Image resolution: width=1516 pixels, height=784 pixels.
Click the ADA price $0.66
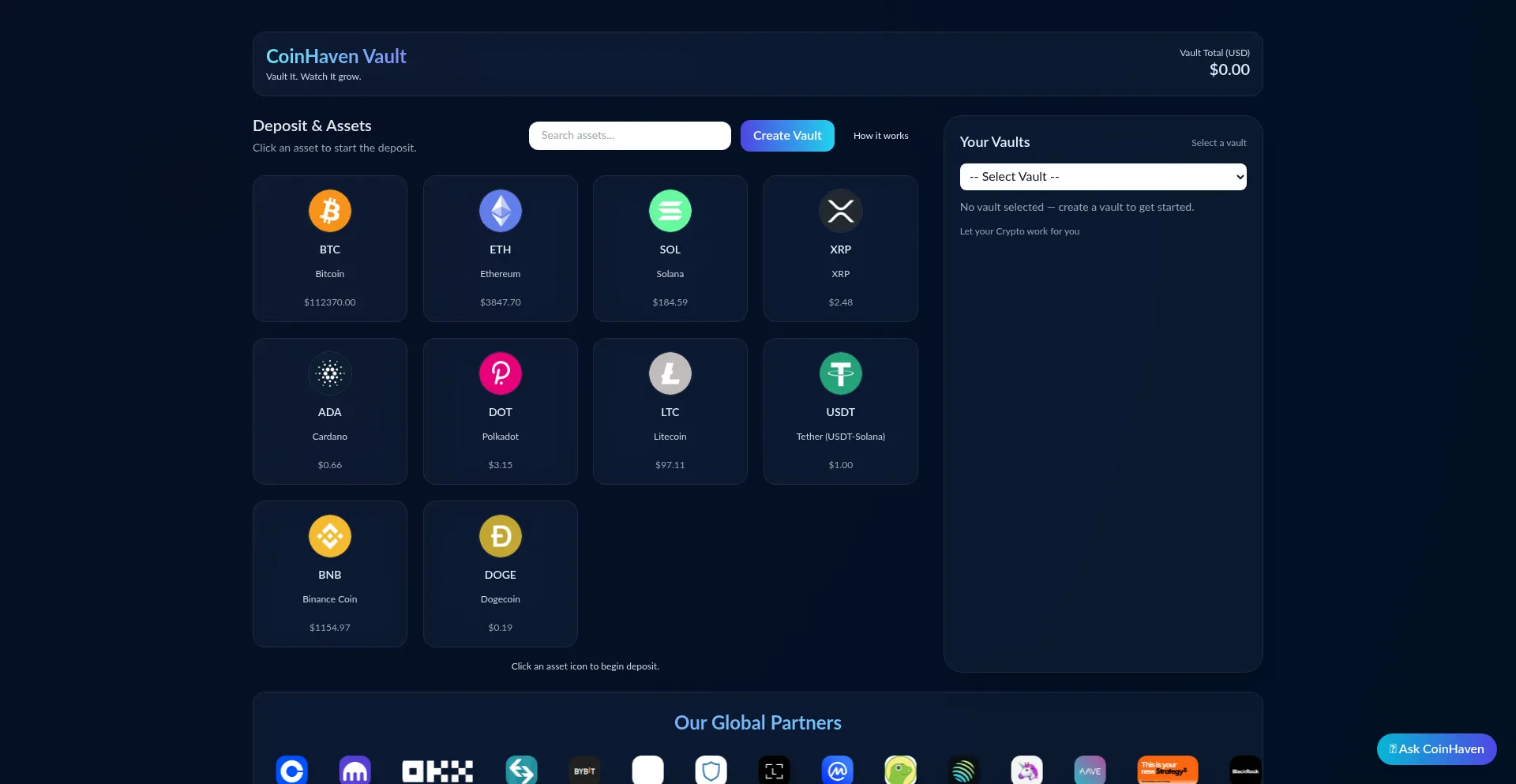(x=330, y=465)
